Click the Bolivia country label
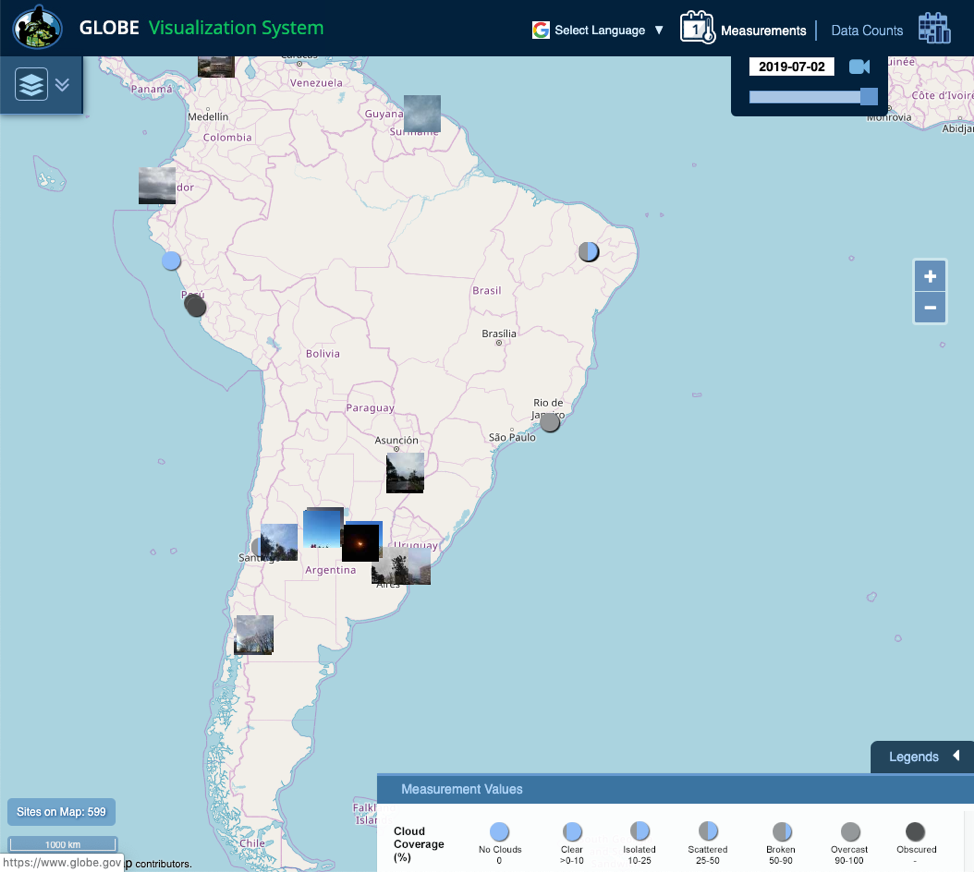974x872 pixels. click(323, 353)
